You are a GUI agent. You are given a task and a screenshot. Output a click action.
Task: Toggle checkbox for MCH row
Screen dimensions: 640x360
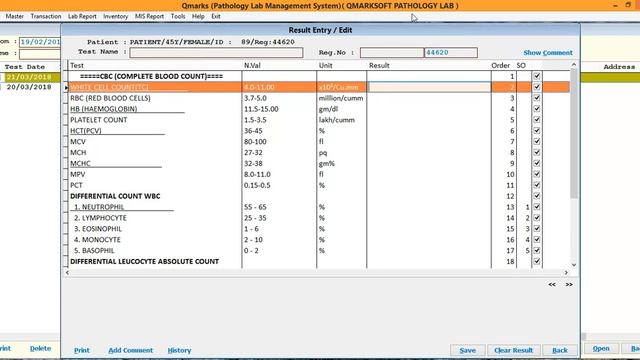537,152
